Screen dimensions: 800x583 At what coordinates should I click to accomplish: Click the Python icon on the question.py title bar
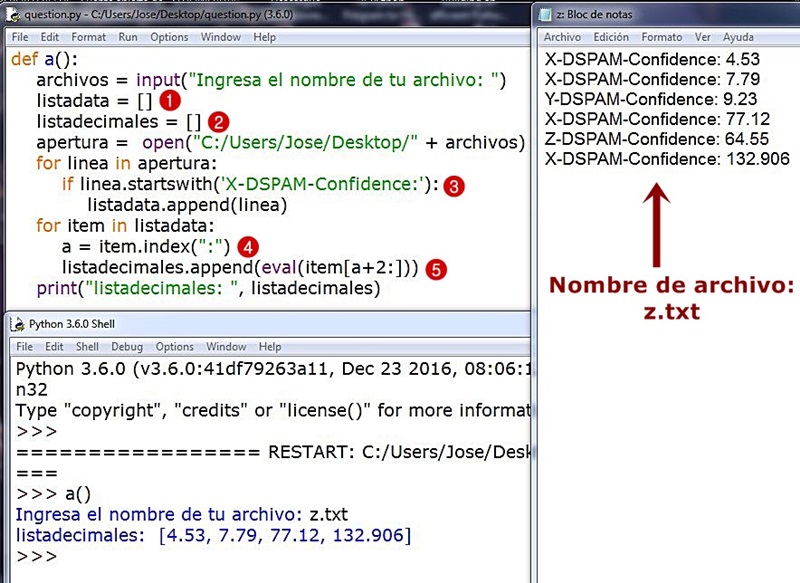point(12,15)
